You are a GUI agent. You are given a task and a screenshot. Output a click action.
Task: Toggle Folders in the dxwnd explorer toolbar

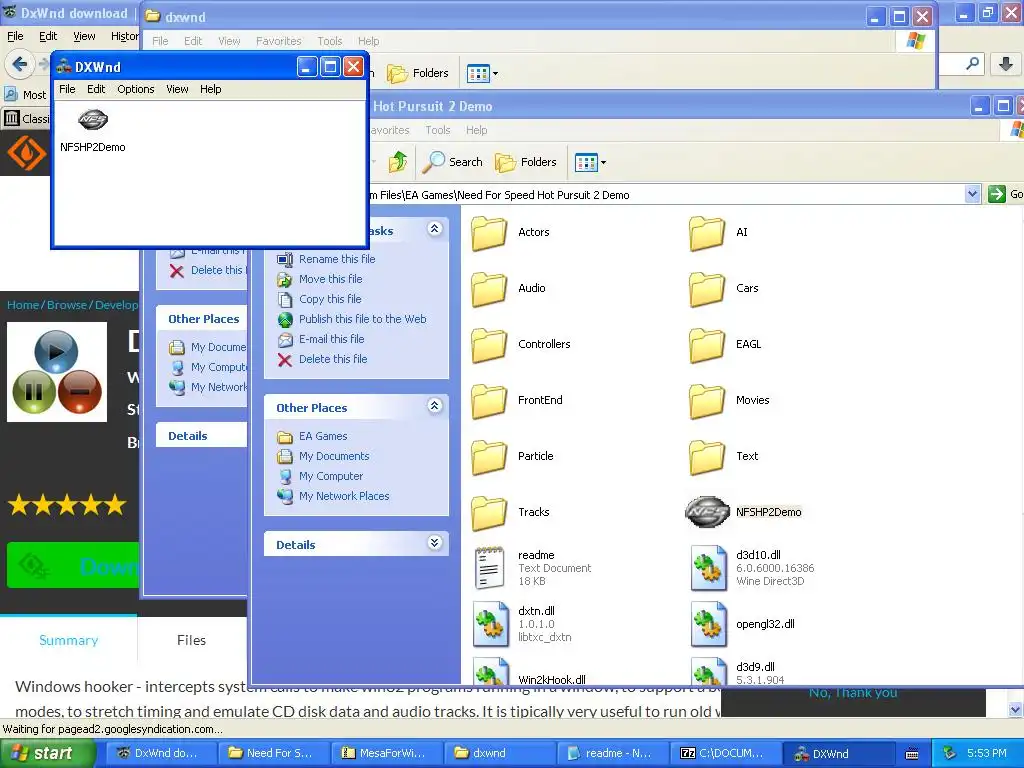click(418, 73)
